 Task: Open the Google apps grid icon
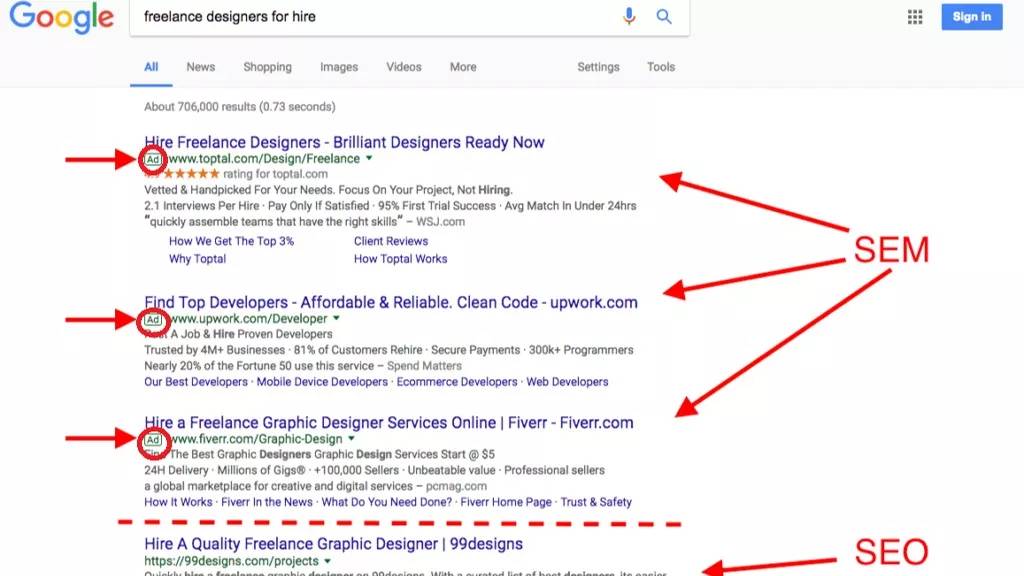pos(915,17)
